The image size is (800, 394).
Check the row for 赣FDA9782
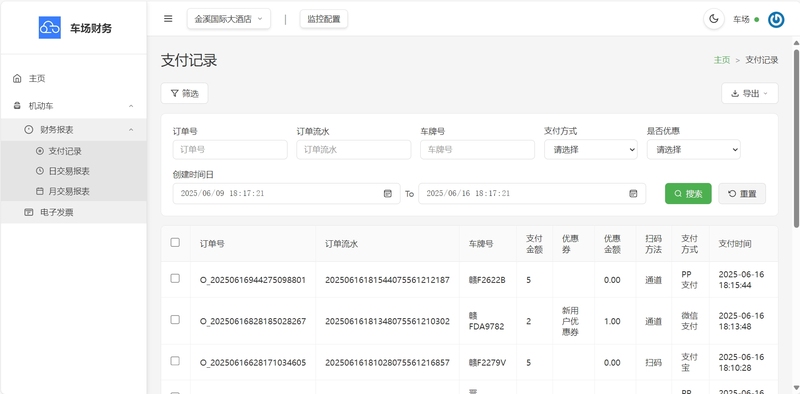[x=175, y=319]
